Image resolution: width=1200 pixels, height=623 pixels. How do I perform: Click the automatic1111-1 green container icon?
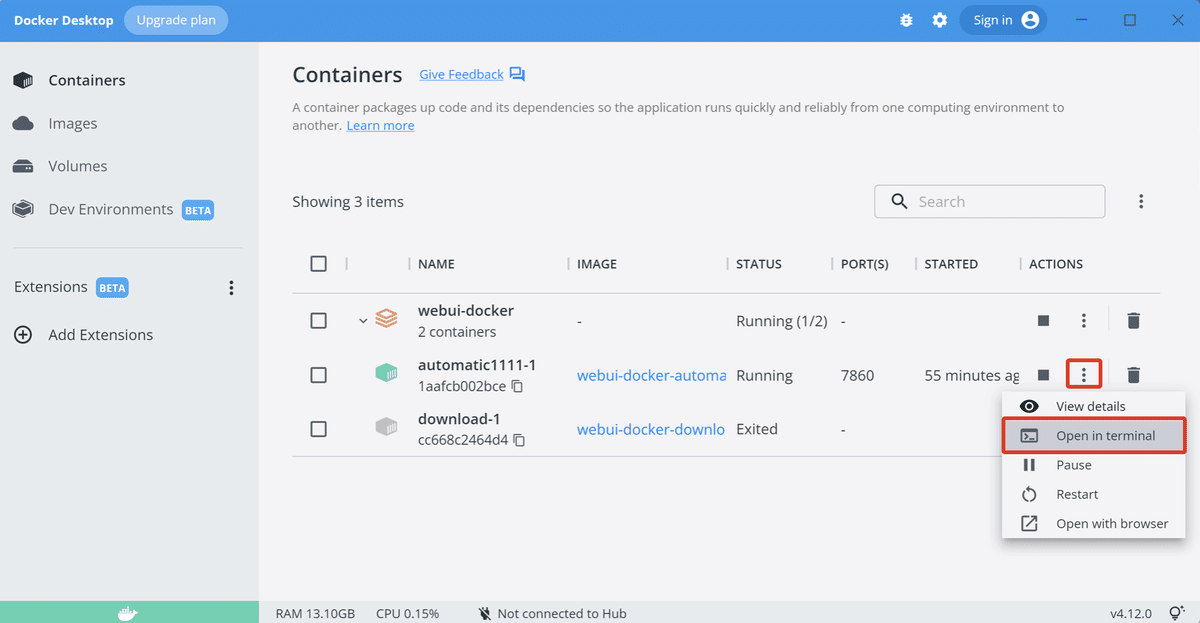[386, 373]
